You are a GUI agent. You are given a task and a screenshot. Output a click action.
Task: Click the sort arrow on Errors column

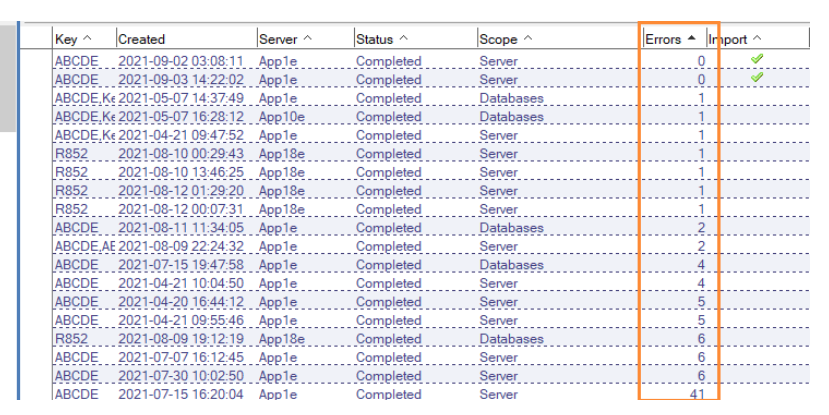point(690,39)
